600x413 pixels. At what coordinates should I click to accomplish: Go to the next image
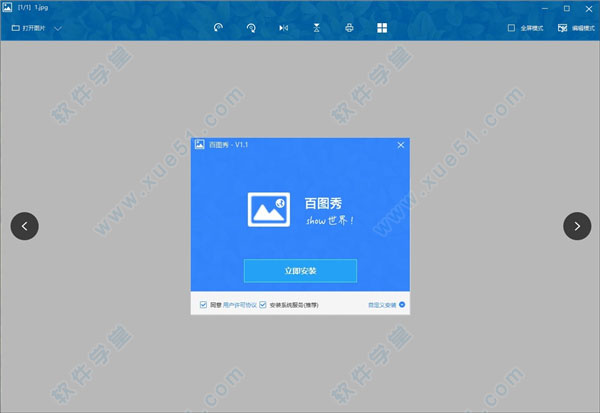pos(577,226)
